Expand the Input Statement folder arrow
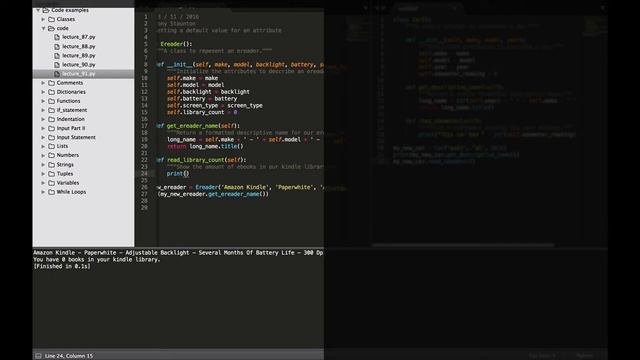640x360 pixels. [43, 137]
